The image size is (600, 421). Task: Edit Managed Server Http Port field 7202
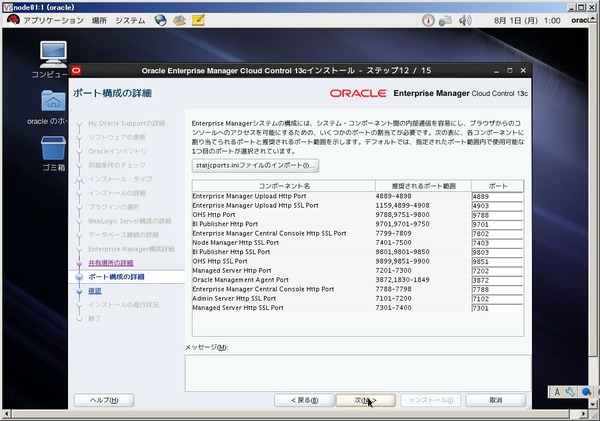(497, 271)
